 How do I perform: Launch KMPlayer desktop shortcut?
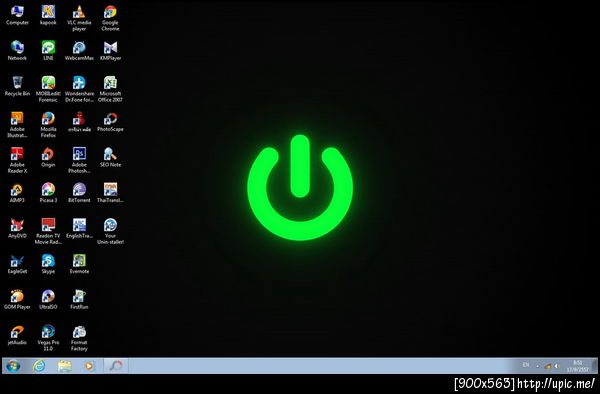click(x=110, y=51)
